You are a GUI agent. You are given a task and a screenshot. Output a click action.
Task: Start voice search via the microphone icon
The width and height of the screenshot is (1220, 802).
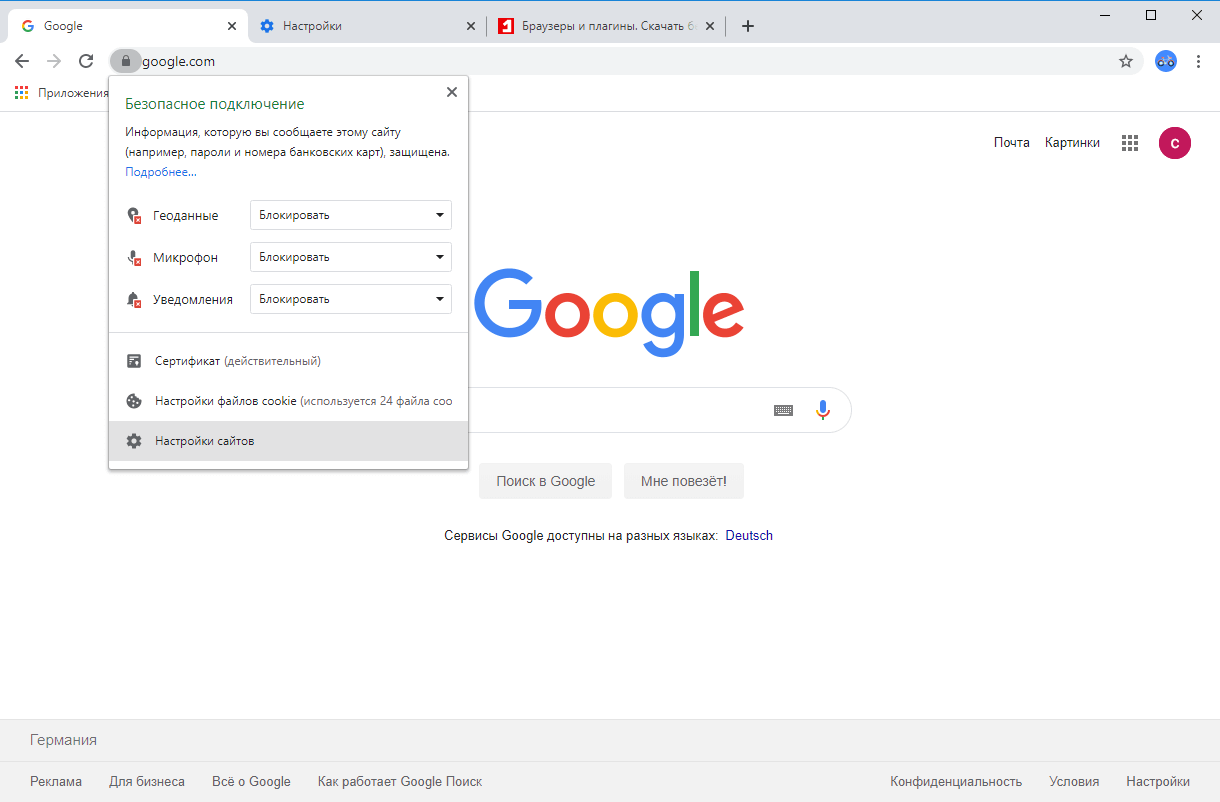click(822, 409)
